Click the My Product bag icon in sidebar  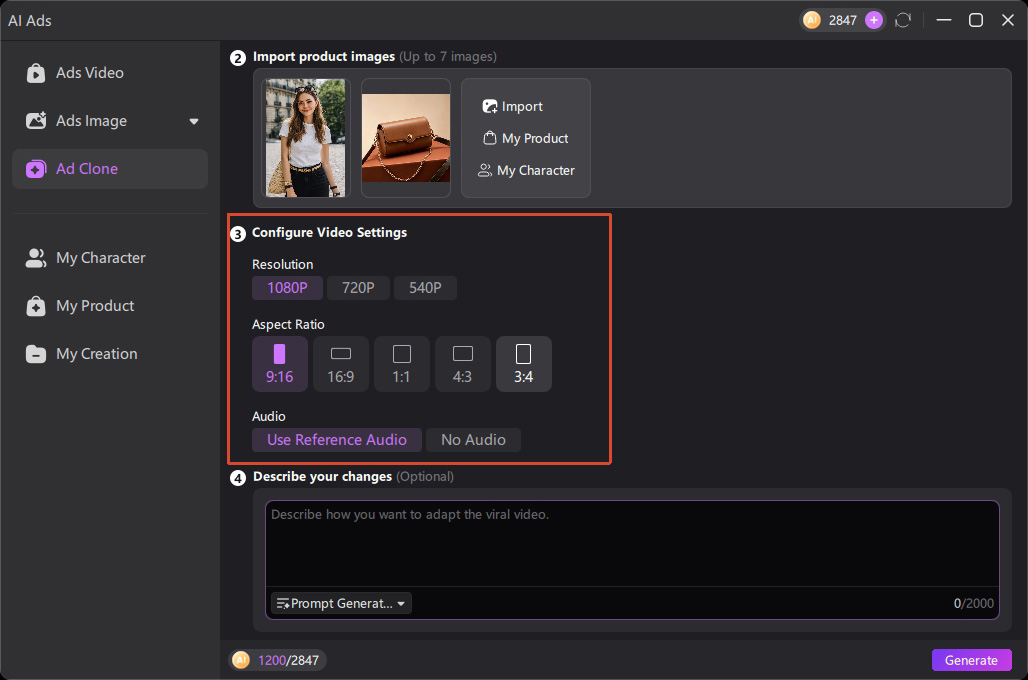coord(35,306)
